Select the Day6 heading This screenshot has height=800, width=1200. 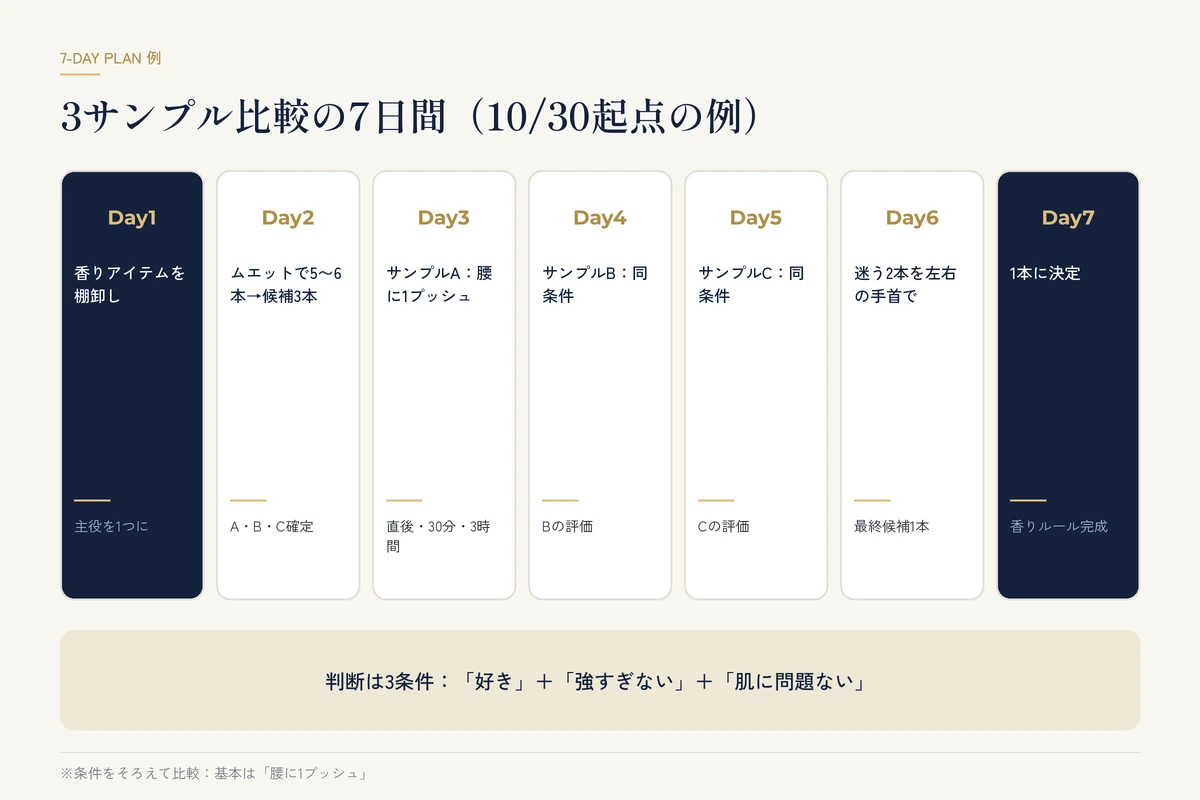pyautogui.click(x=912, y=218)
